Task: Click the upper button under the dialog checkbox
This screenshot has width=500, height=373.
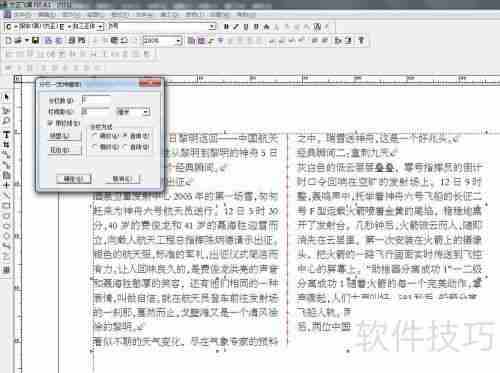Action: pyautogui.click(x=64, y=136)
